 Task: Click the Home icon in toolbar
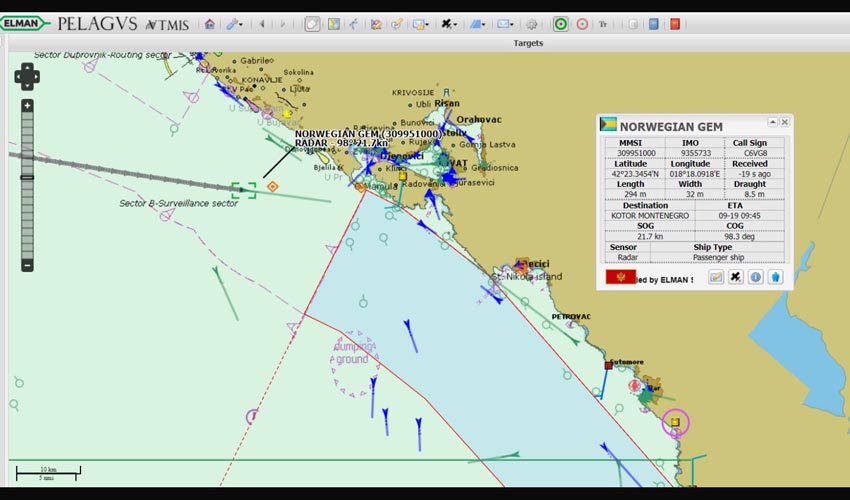click(x=209, y=24)
